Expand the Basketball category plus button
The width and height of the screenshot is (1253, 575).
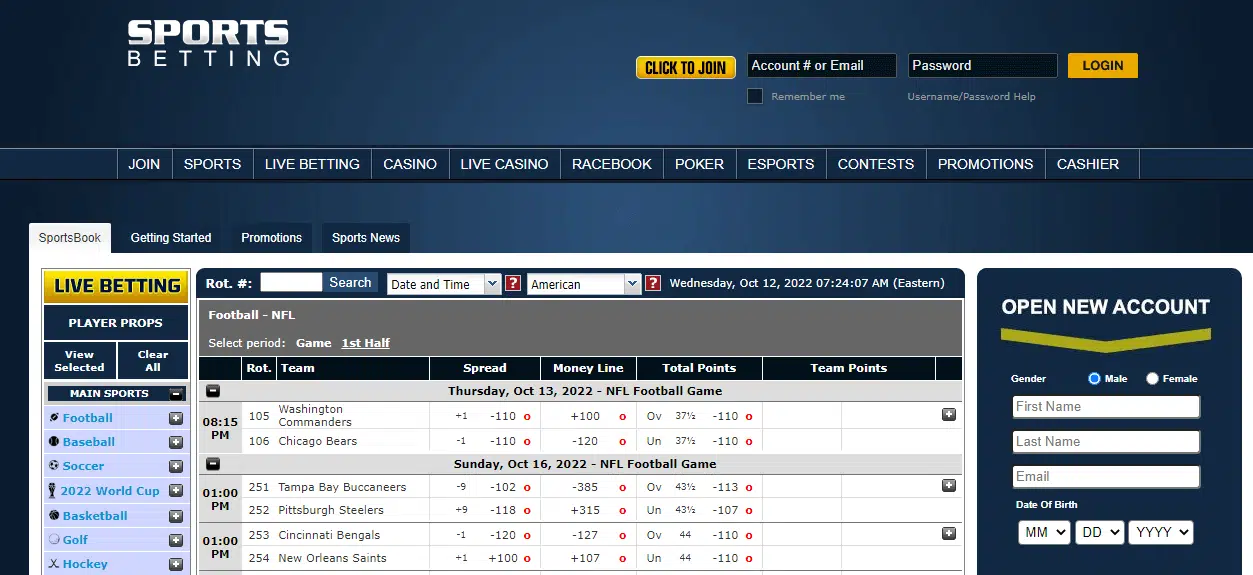click(x=176, y=516)
